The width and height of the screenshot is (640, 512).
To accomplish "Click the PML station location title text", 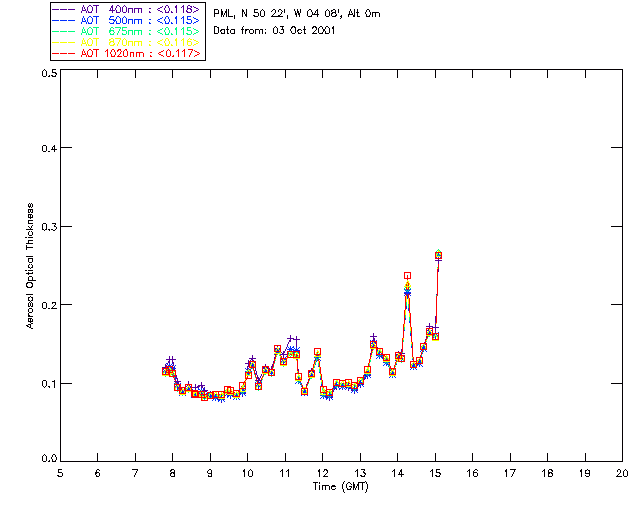I will [x=297, y=14].
